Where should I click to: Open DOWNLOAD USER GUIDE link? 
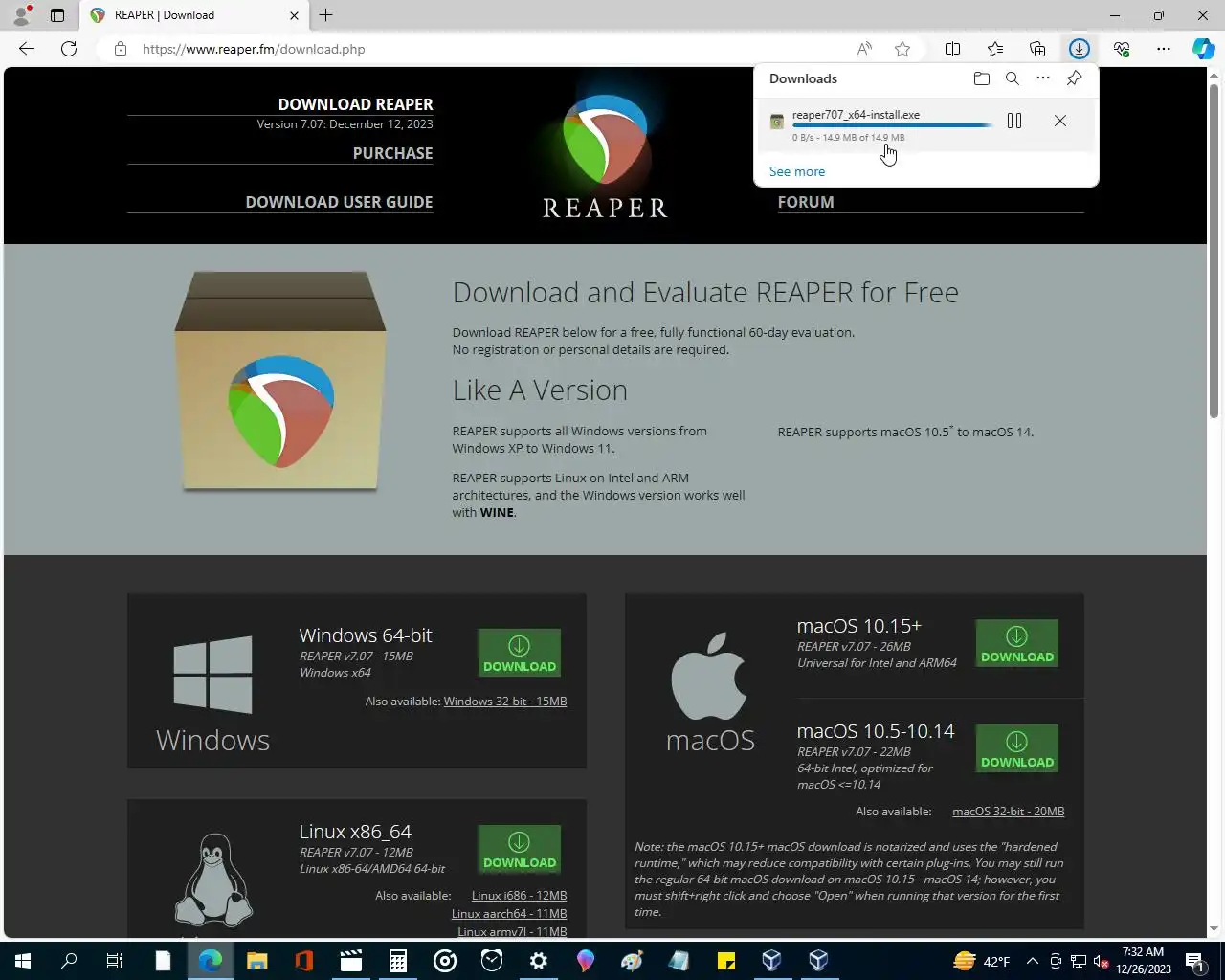click(x=339, y=202)
